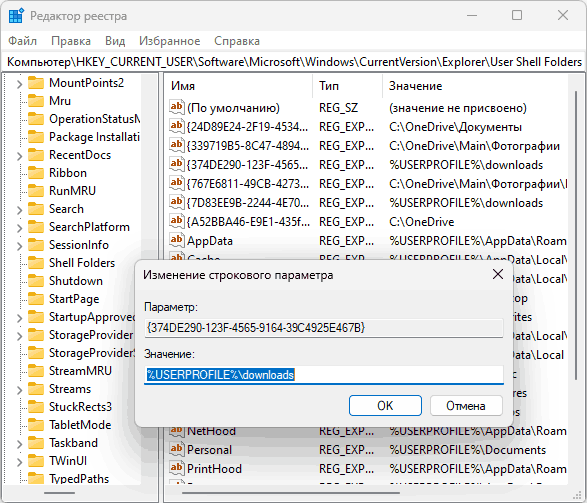Click the AppData value icon
The image size is (587, 503).
coord(177,240)
